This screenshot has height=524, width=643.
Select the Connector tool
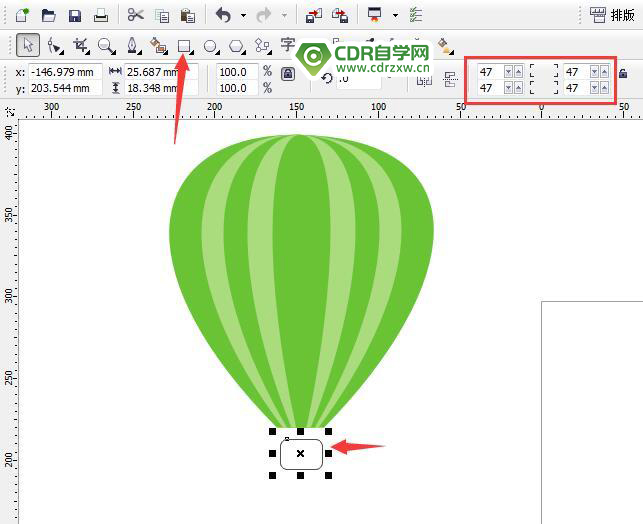pos(263,46)
